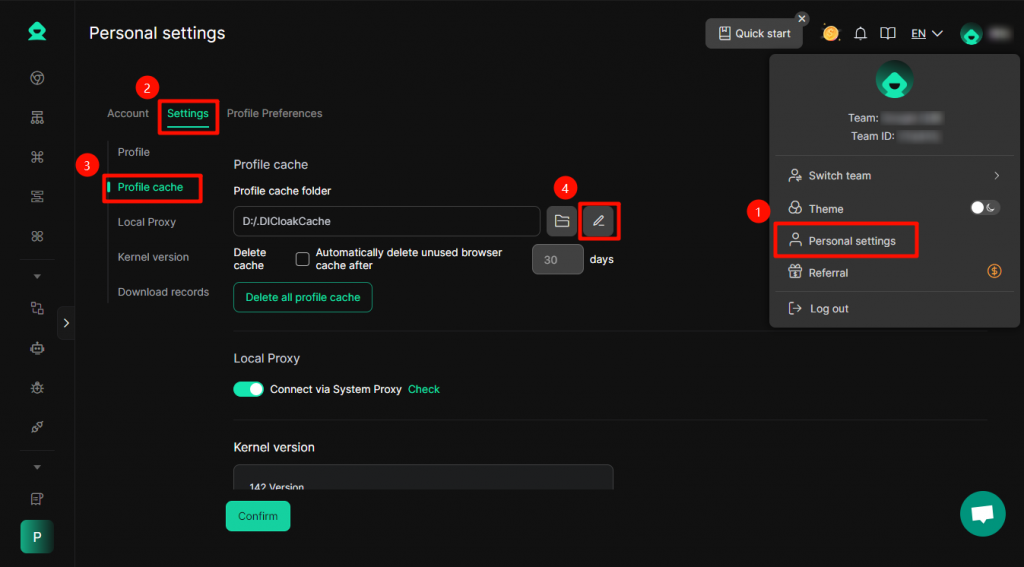Screen dimensions: 1024x567
Task: Click Delete all profile cache button
Action: pyautogui.click(x=302, y=298)
